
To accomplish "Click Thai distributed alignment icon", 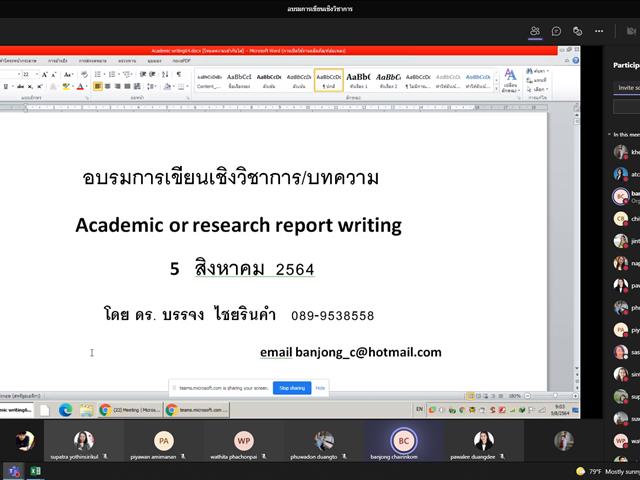I will tap(137, 87).
